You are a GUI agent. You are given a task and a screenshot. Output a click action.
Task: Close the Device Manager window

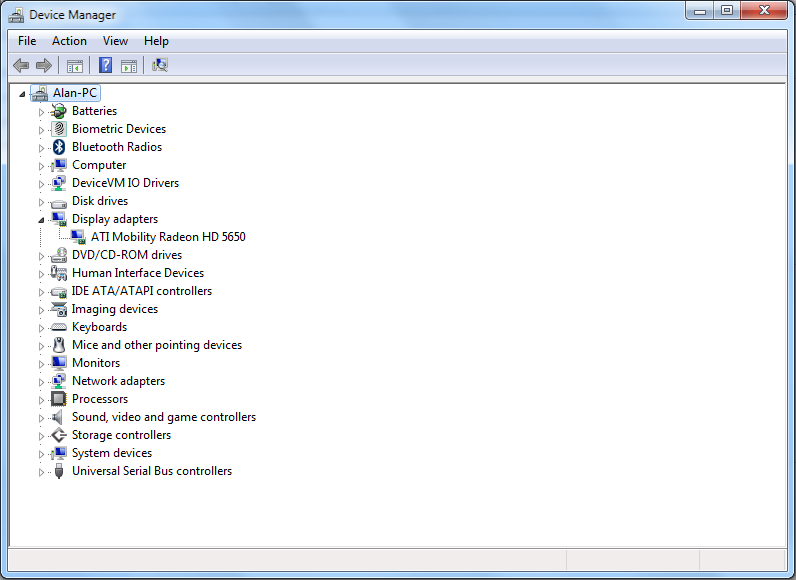click(764, 10)
